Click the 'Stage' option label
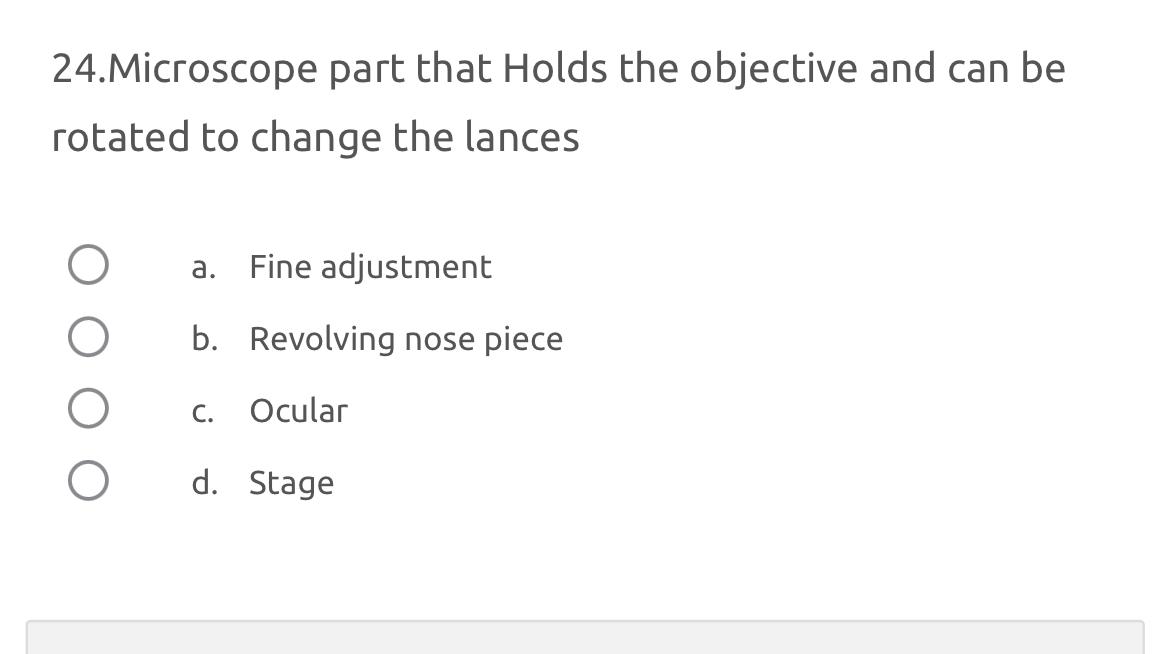 (293, 483)
